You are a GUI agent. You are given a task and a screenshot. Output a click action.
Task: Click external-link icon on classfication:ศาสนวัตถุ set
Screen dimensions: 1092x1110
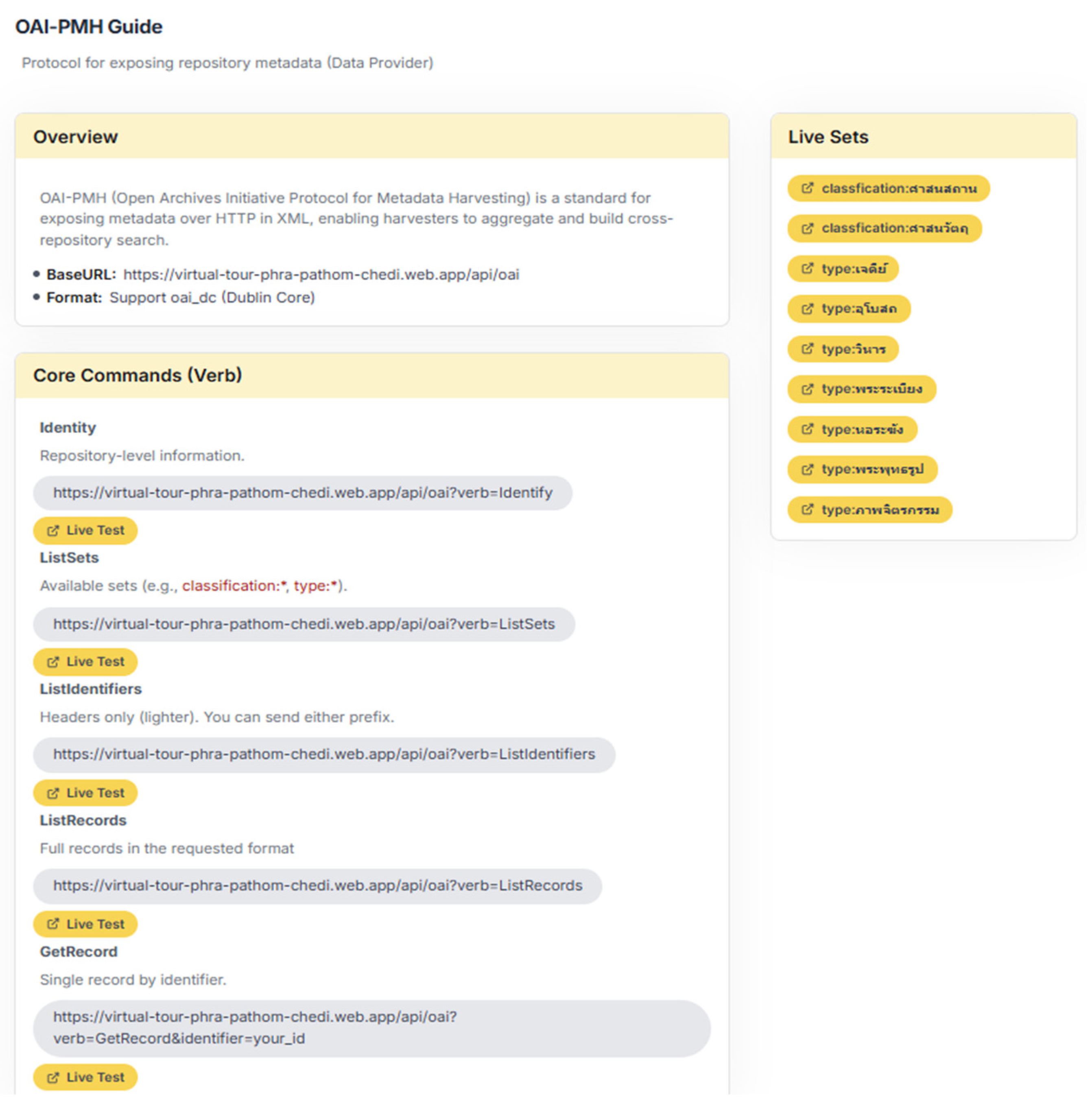(x=807, y=228)
